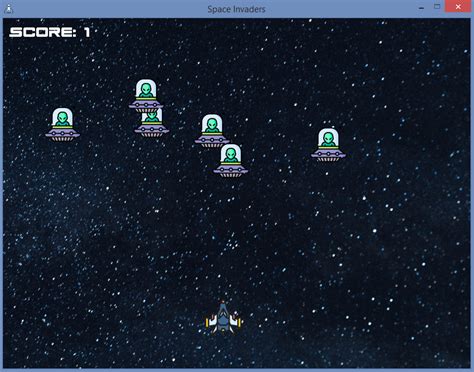Click the rightmost alien UFO
The image size is (474, 372).
pos(328,145)
